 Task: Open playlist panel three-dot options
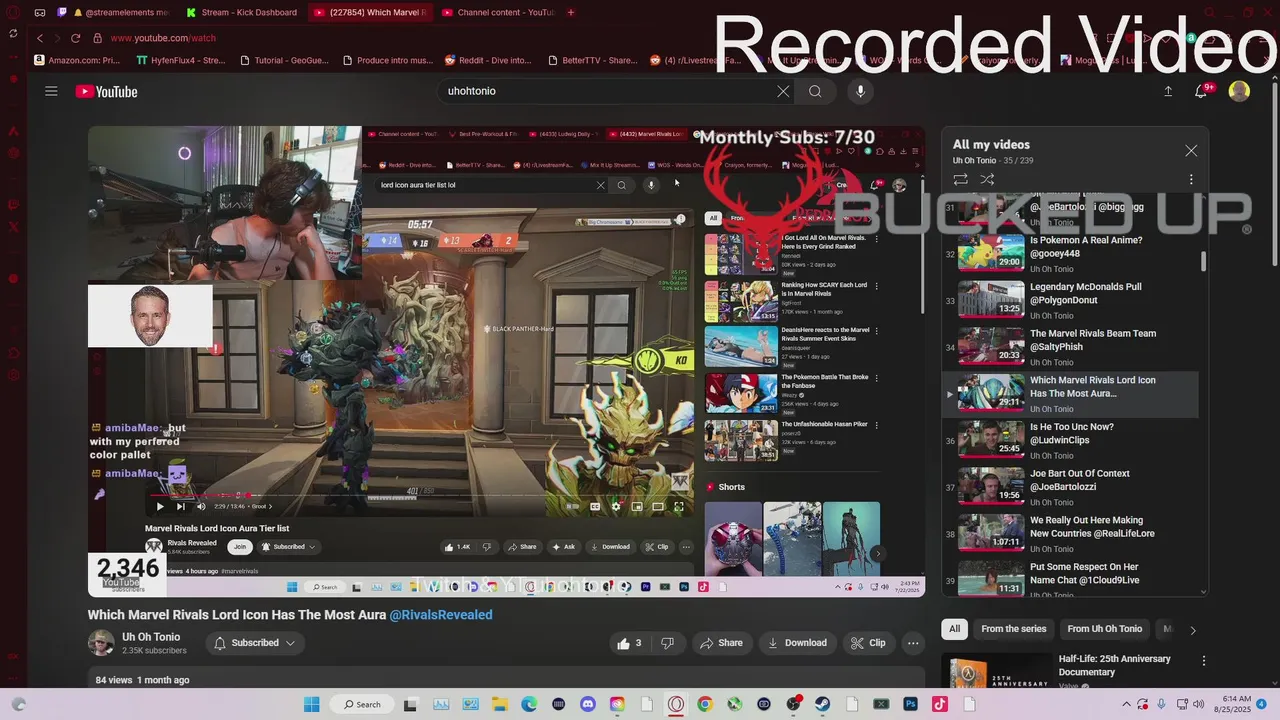click(x=1191, y=180)
